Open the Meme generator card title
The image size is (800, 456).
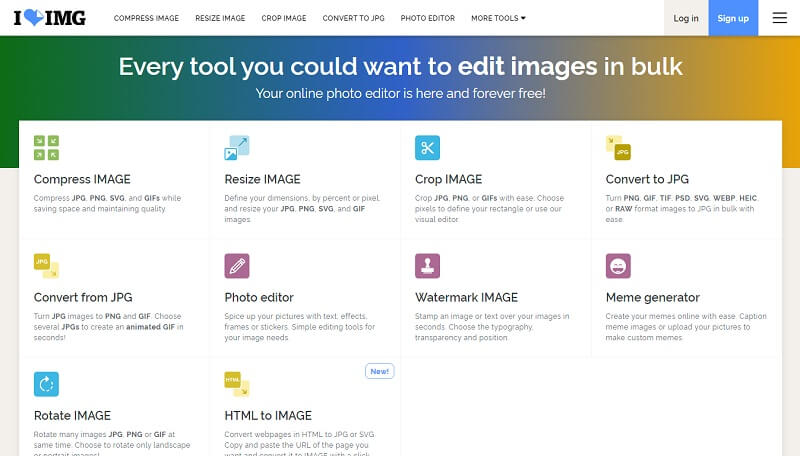pos(653,297)
